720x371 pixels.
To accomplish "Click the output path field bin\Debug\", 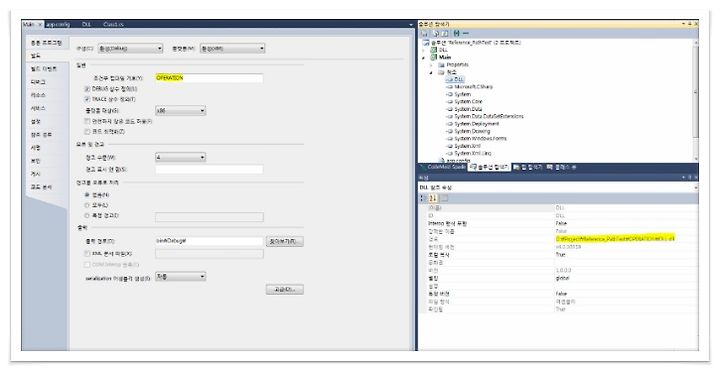I will point(209,241).
